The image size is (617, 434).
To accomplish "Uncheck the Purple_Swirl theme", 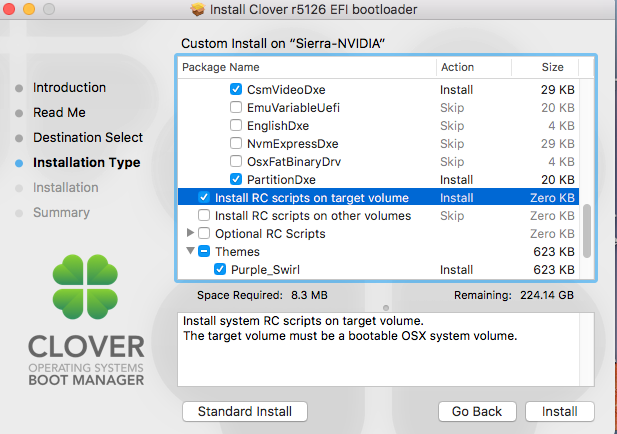I will coord(220,269).
